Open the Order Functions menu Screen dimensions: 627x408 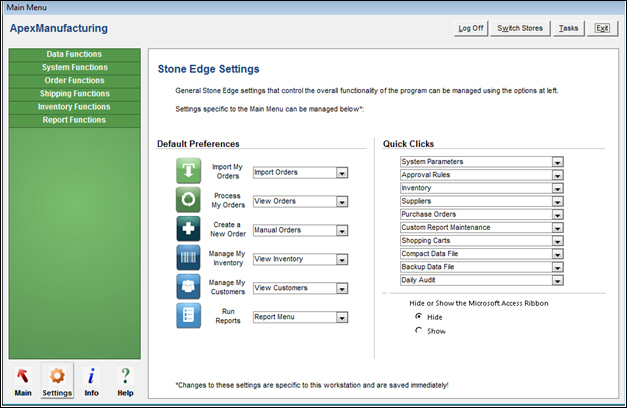coord(74,81)
